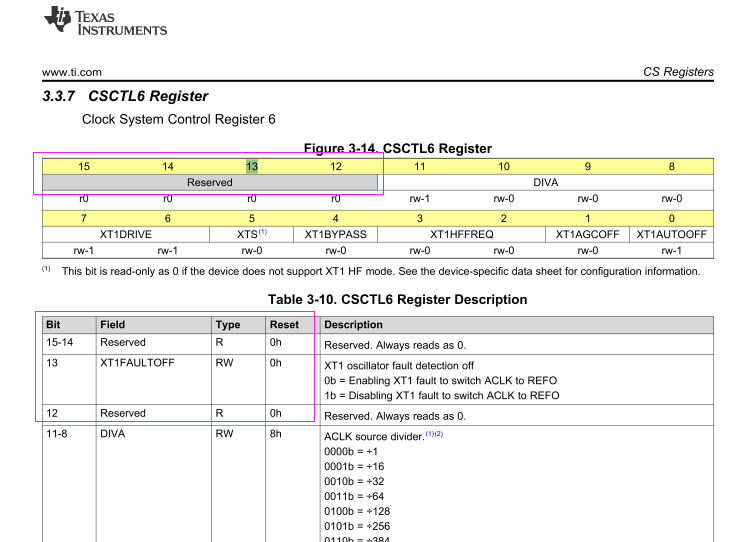This screenshot has width=744, height=542.
Task: Click bit number 7 in the figure's lower row
Action: click(84, 218)
